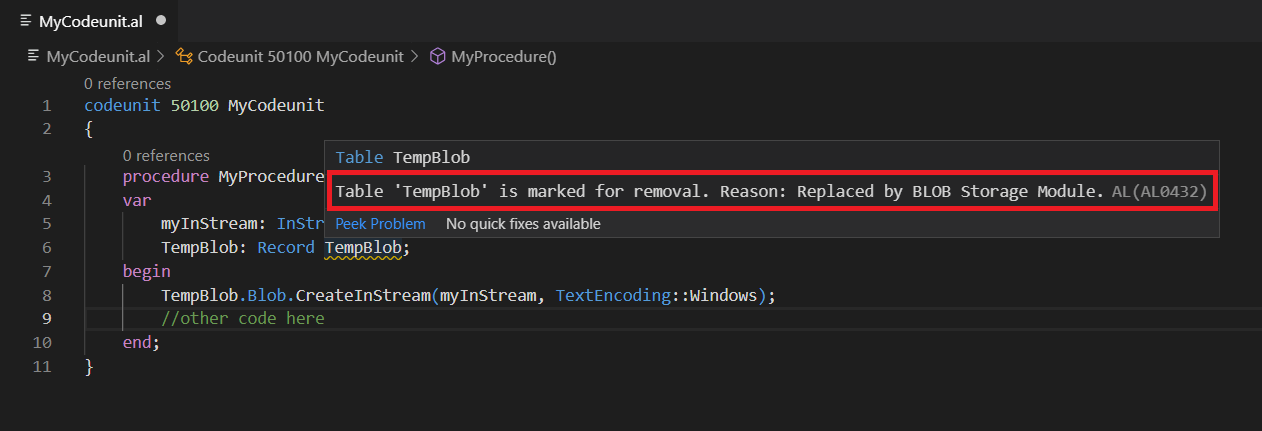
Task: Click line number 1 in gutter
Action: point(46,106)
